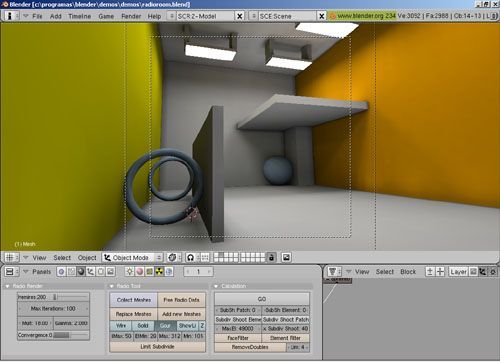
Task: Collapse the Radio Render panel triangle
Action: coord(8,286)
